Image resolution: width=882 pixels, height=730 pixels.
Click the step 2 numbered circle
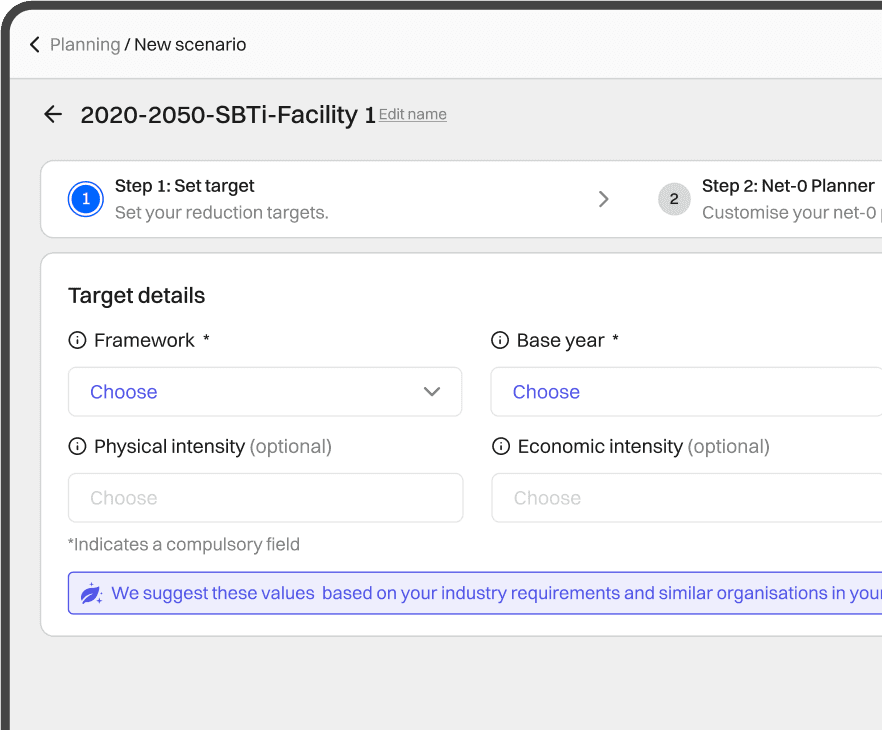(x=674, y=199)
